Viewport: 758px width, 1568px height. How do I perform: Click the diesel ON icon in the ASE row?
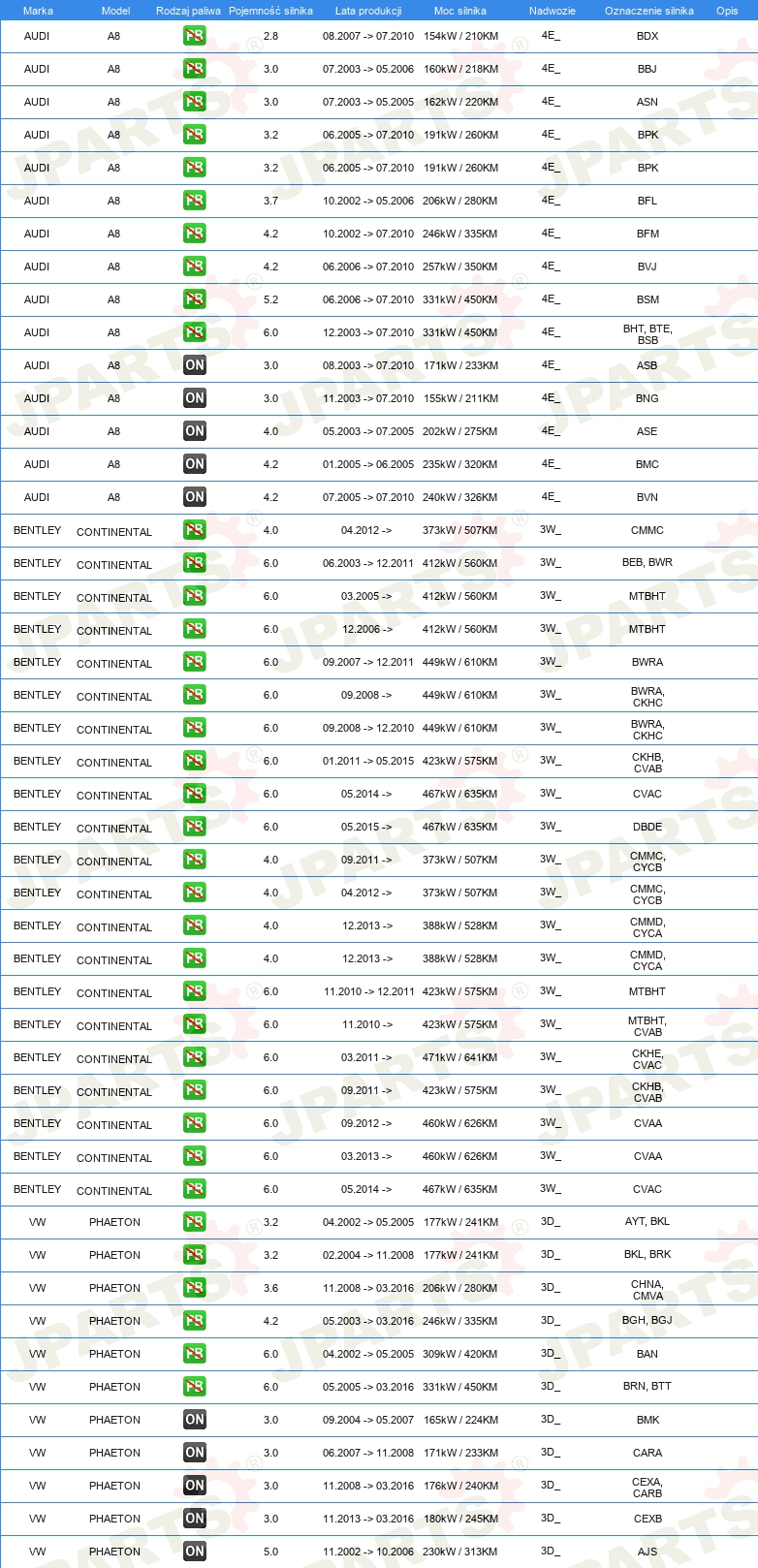click(x=195, y=431)
